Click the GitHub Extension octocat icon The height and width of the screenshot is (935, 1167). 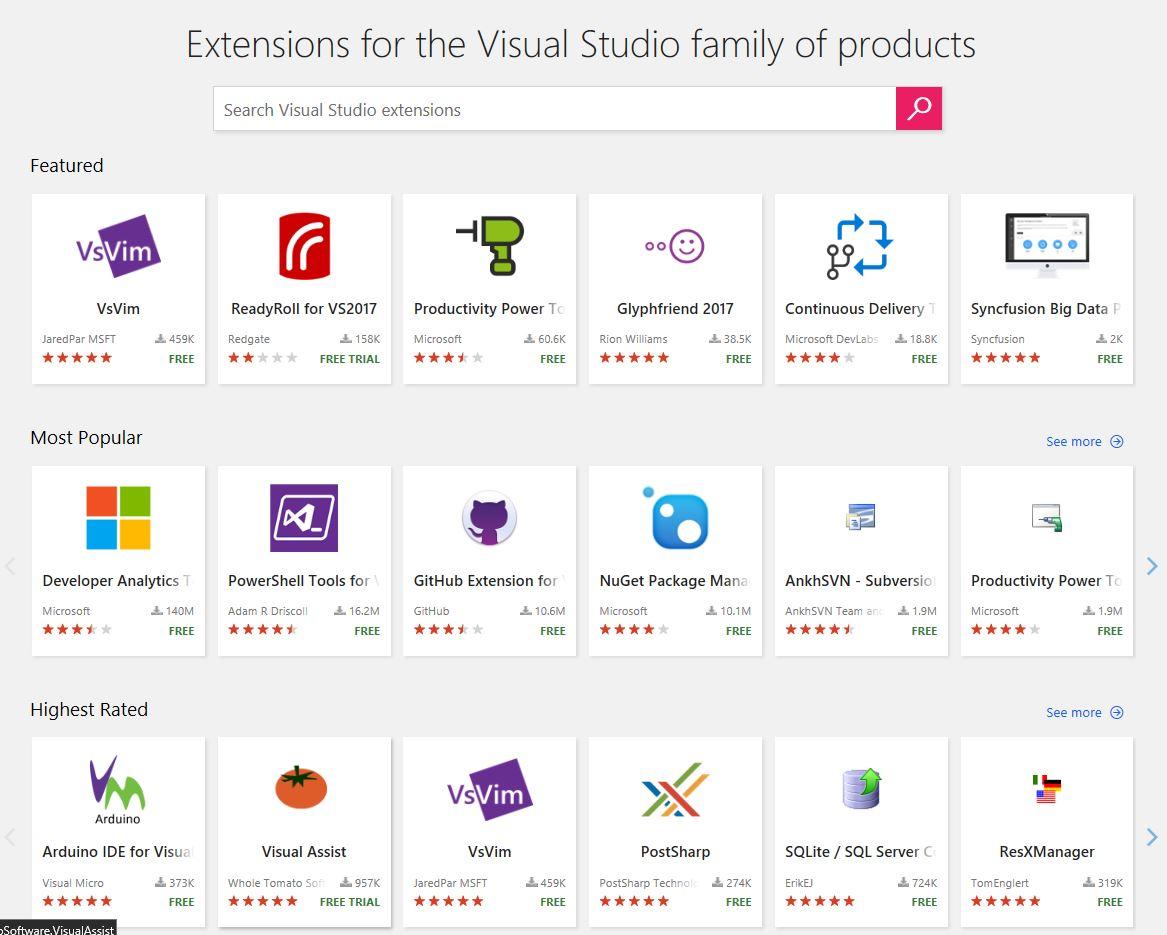coord(489,517)
